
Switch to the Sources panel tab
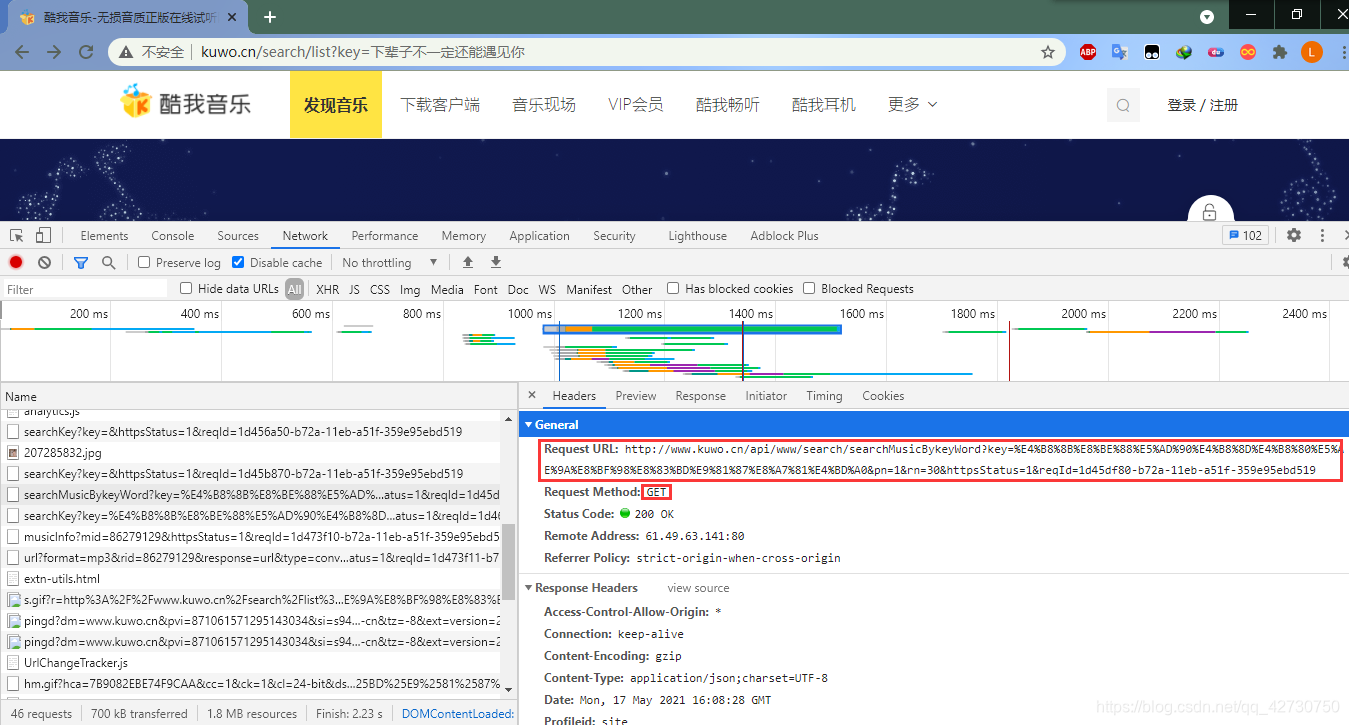pyautogui.click(x=238, y=236)
